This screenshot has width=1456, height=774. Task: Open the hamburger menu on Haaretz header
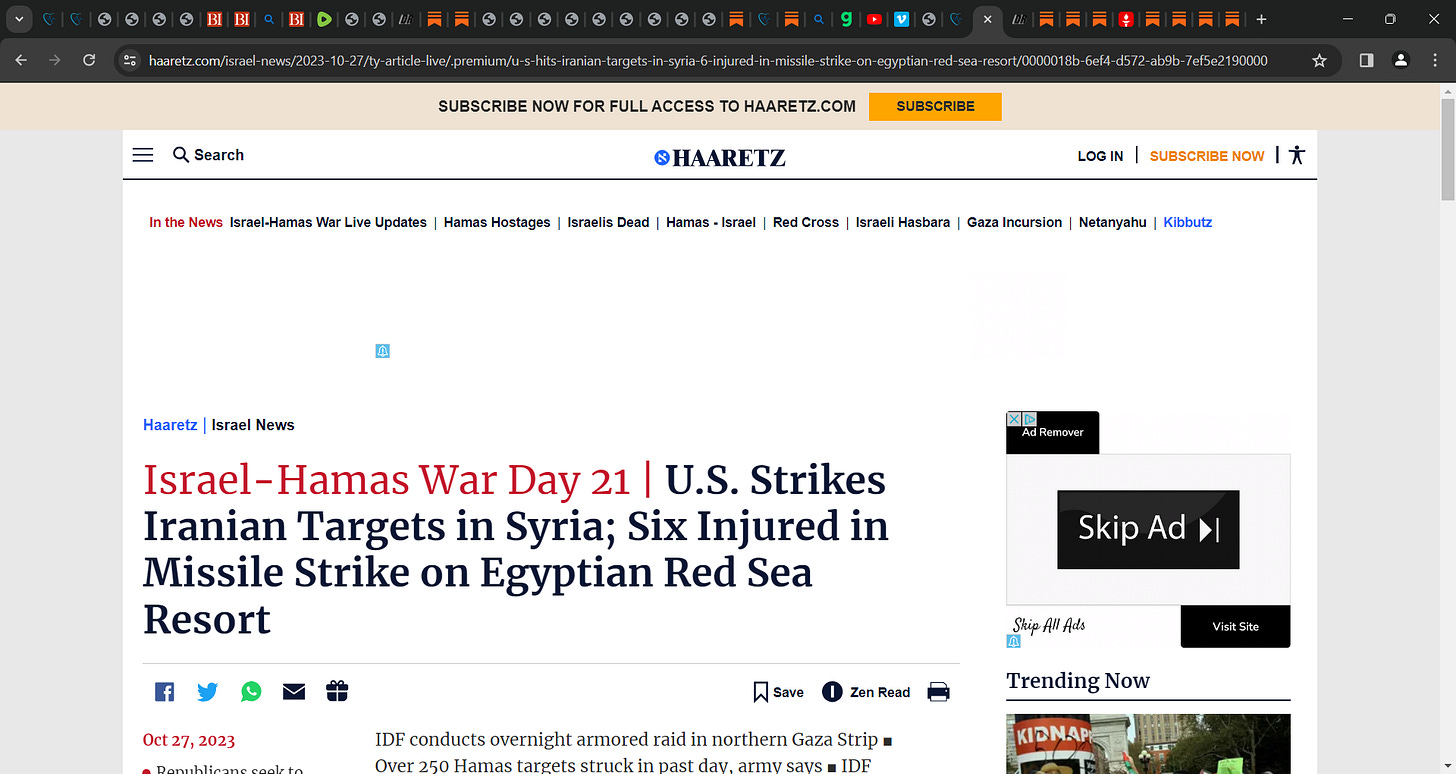[143, 155]
